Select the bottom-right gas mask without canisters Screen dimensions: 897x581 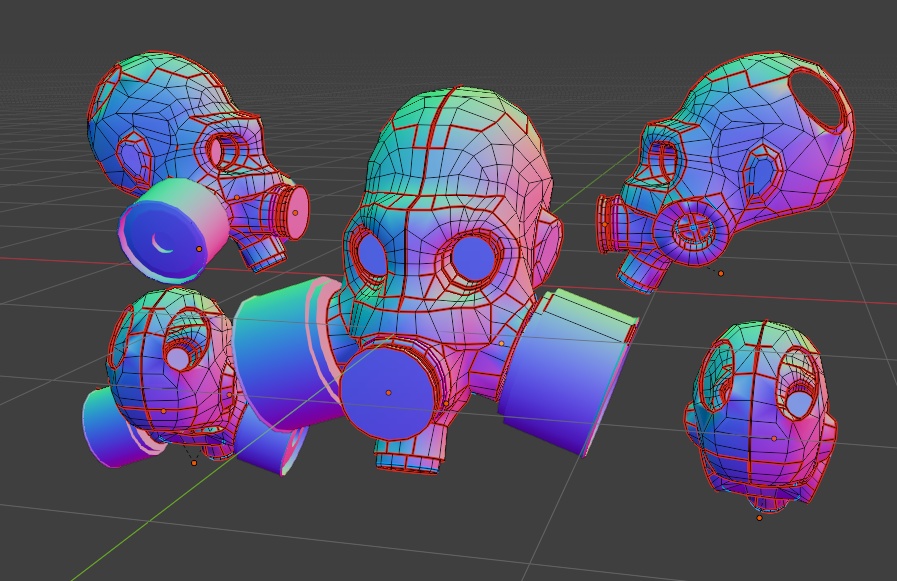tap(761, 415)
